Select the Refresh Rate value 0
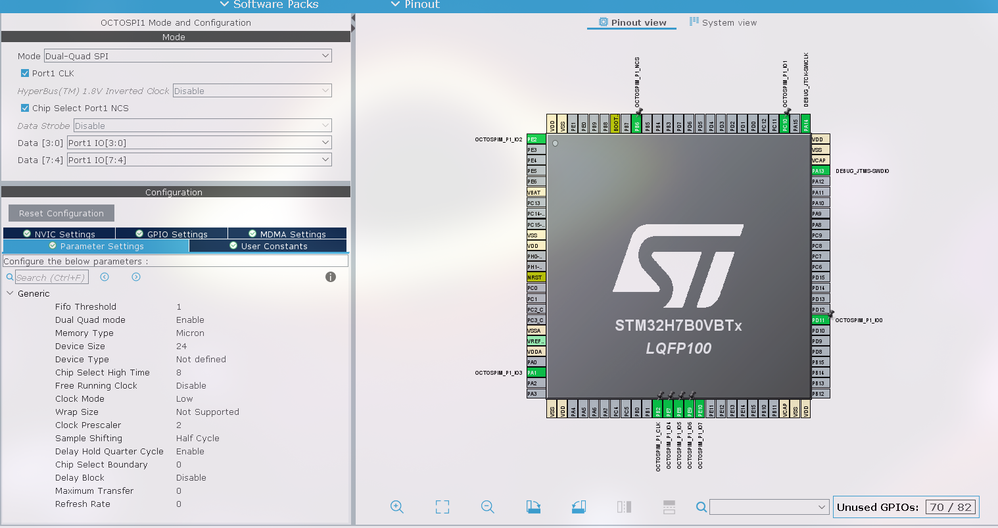The height and width of the screenshot is (528, 998). coord(179,504)
